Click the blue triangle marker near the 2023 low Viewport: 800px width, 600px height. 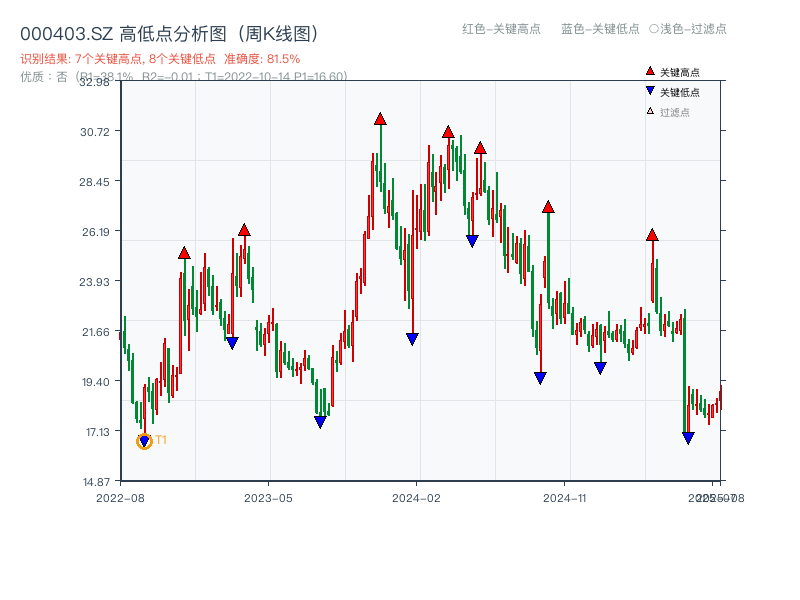pyautogui.click(x=320, y=423)
